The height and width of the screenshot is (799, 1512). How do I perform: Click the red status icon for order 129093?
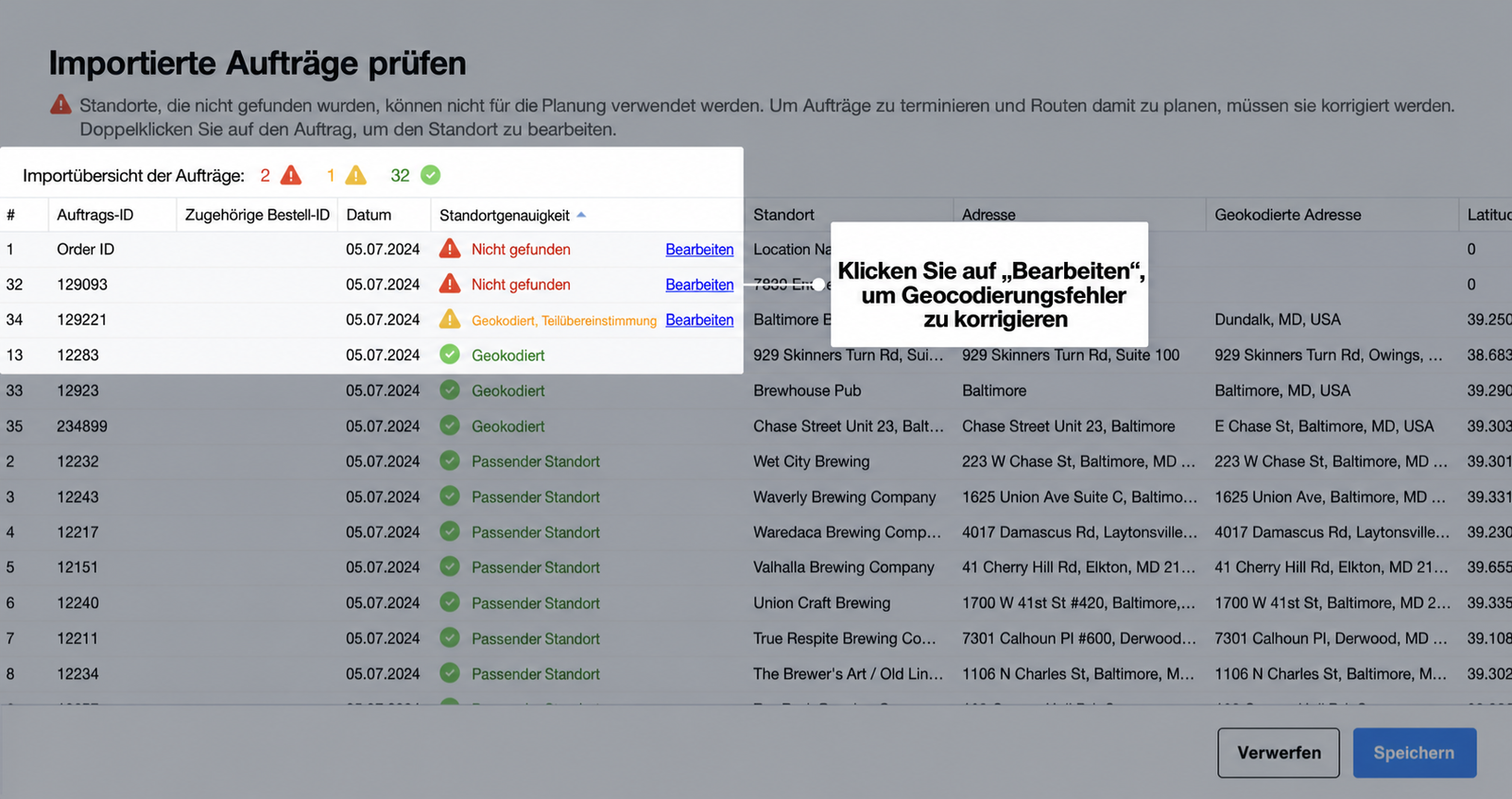(x=450, y=284)
